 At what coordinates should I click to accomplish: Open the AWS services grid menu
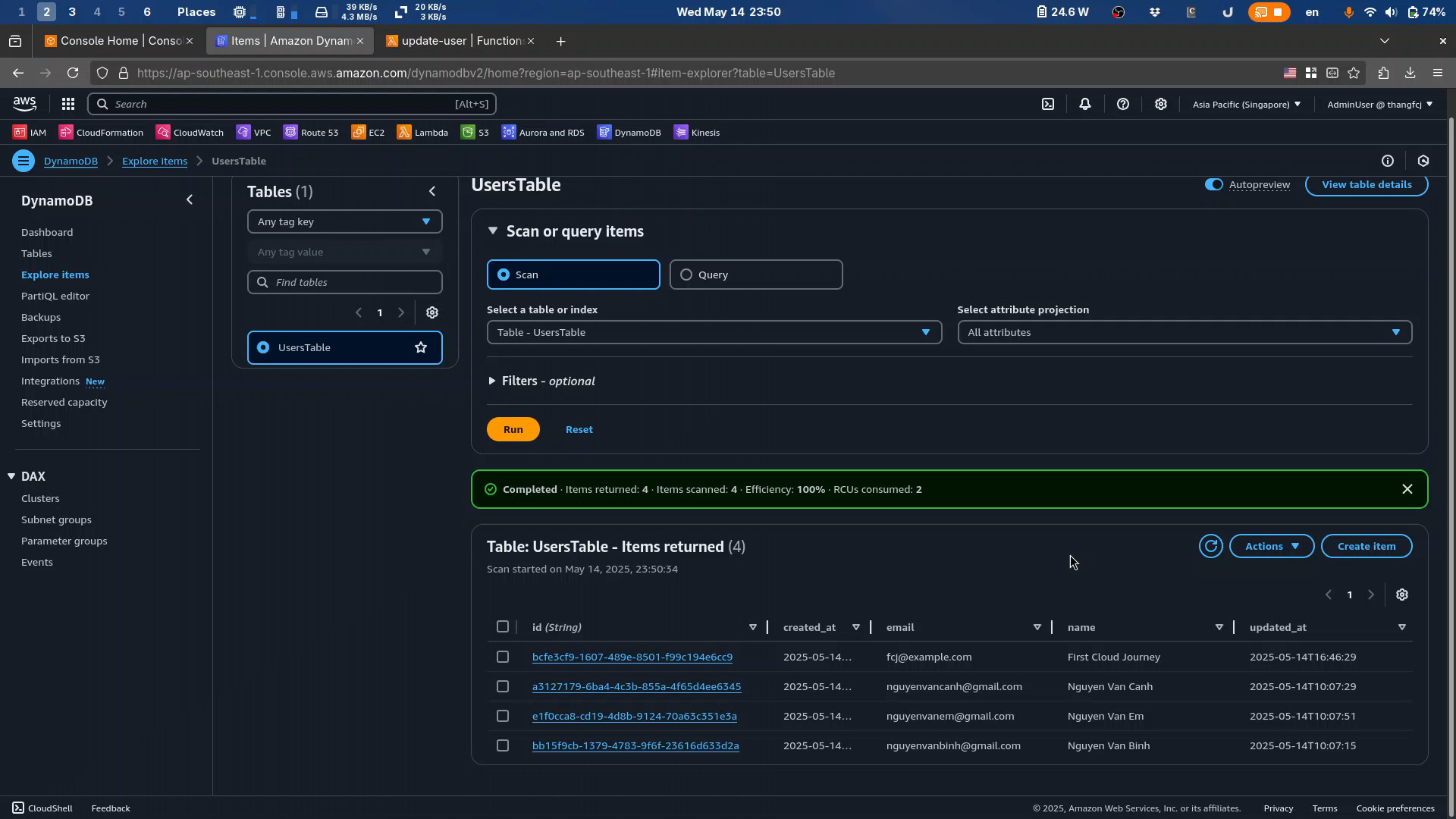[68, 104]
